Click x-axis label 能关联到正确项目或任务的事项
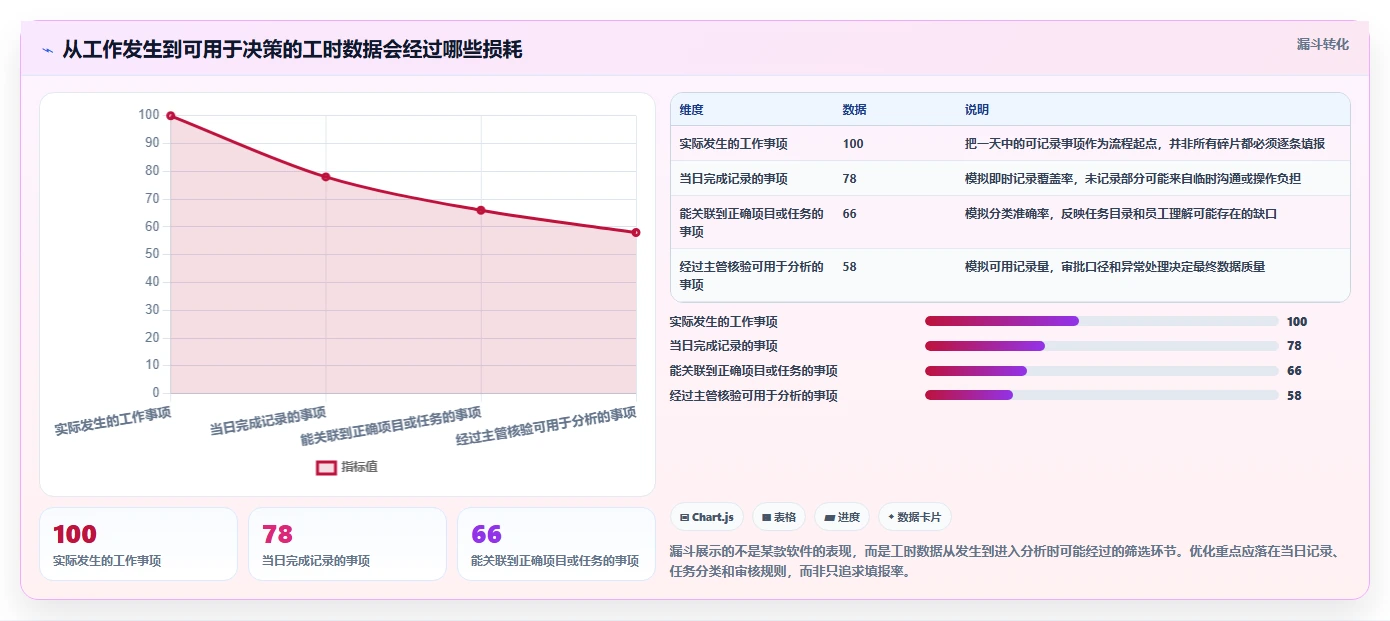Image resolution: width=1390 pixels, height=621 pixels. pyautogui.click(x=391, y=426)
